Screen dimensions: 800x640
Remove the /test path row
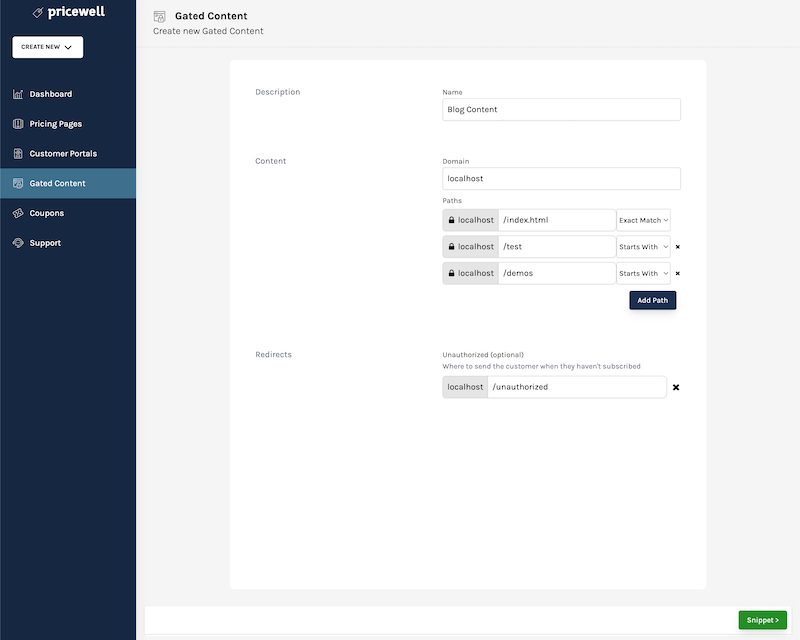pyautogui.click(x=678, y=247)
